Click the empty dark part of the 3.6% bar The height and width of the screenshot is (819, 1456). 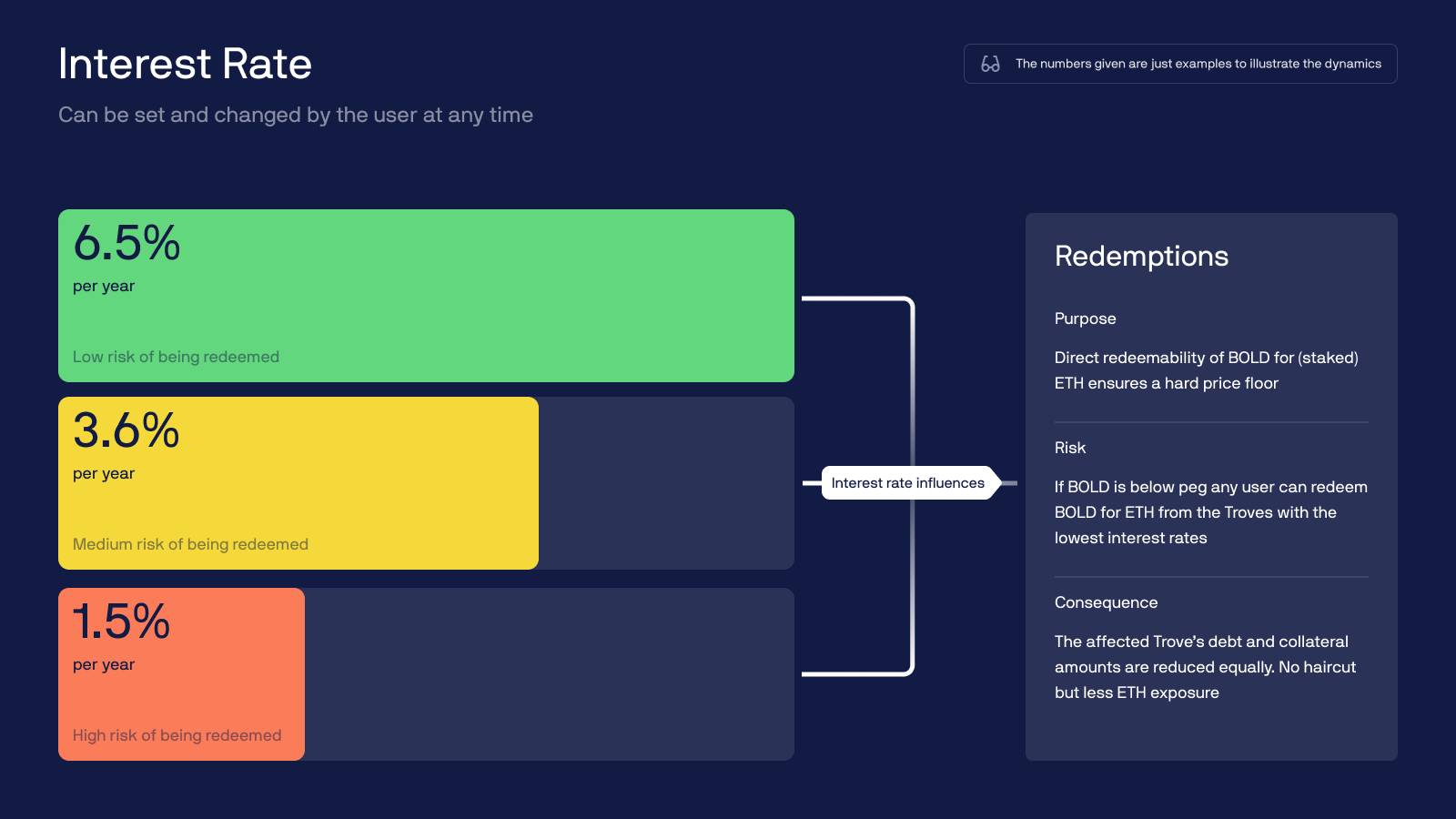(x=666, y=483)
